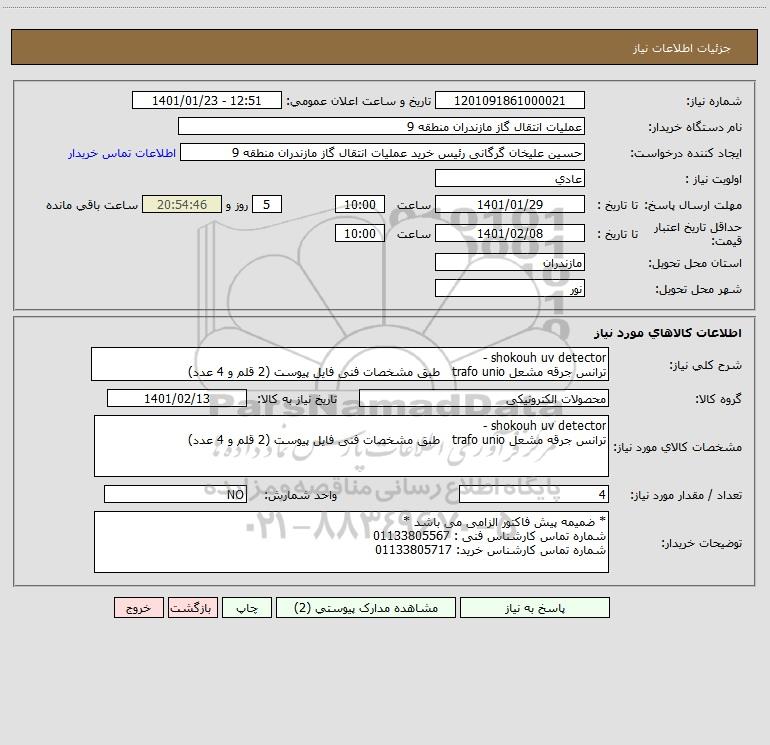This screenshot has height=745, width=770.
Task: Click the چاپ print button
Action: click(x=247, y=607)
